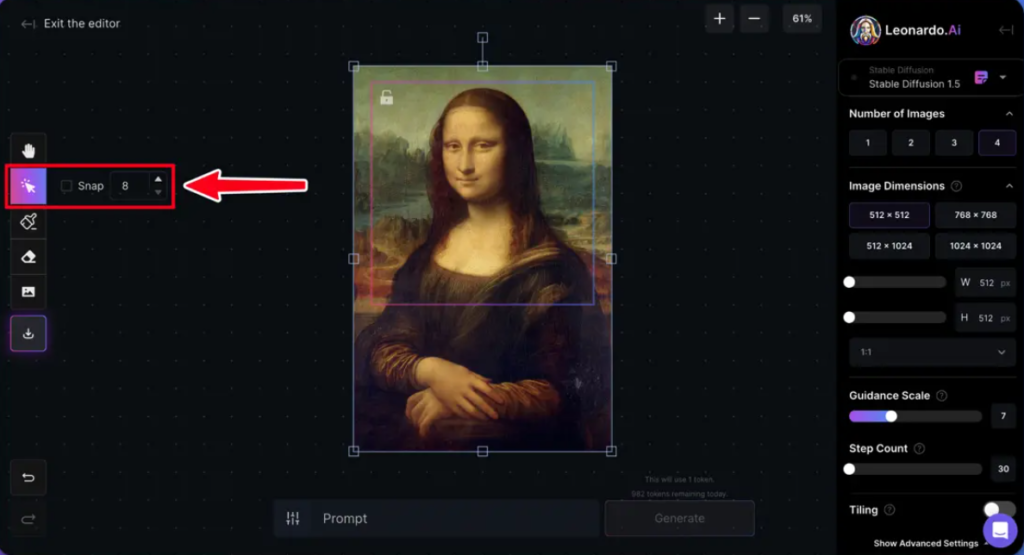Image resolution: width=1024 pixels, height=555 pixels.
Task: Select the Eraser tool
Action: 28,257
